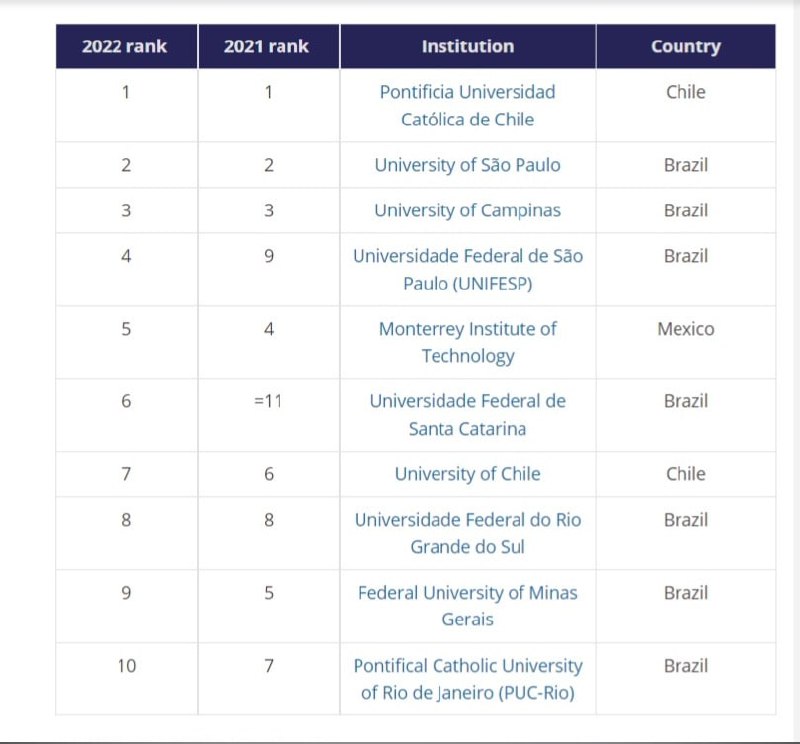Viewport: 800px width, 744px height.
Task: Open Monterrey Institute of Technology link
Action: (467, 342)
